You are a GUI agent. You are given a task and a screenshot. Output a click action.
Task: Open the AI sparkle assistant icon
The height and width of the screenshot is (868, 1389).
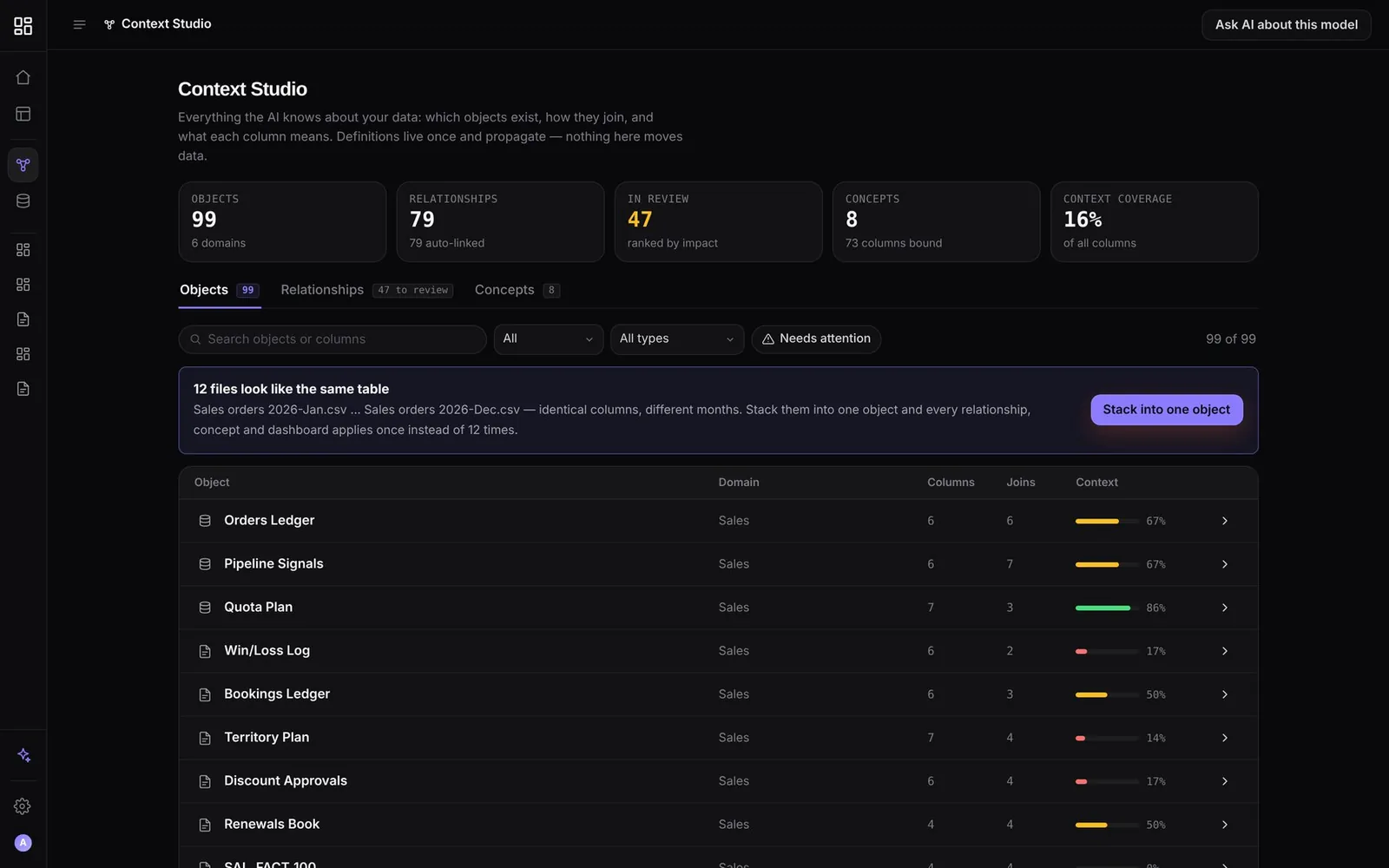[23, 755]
